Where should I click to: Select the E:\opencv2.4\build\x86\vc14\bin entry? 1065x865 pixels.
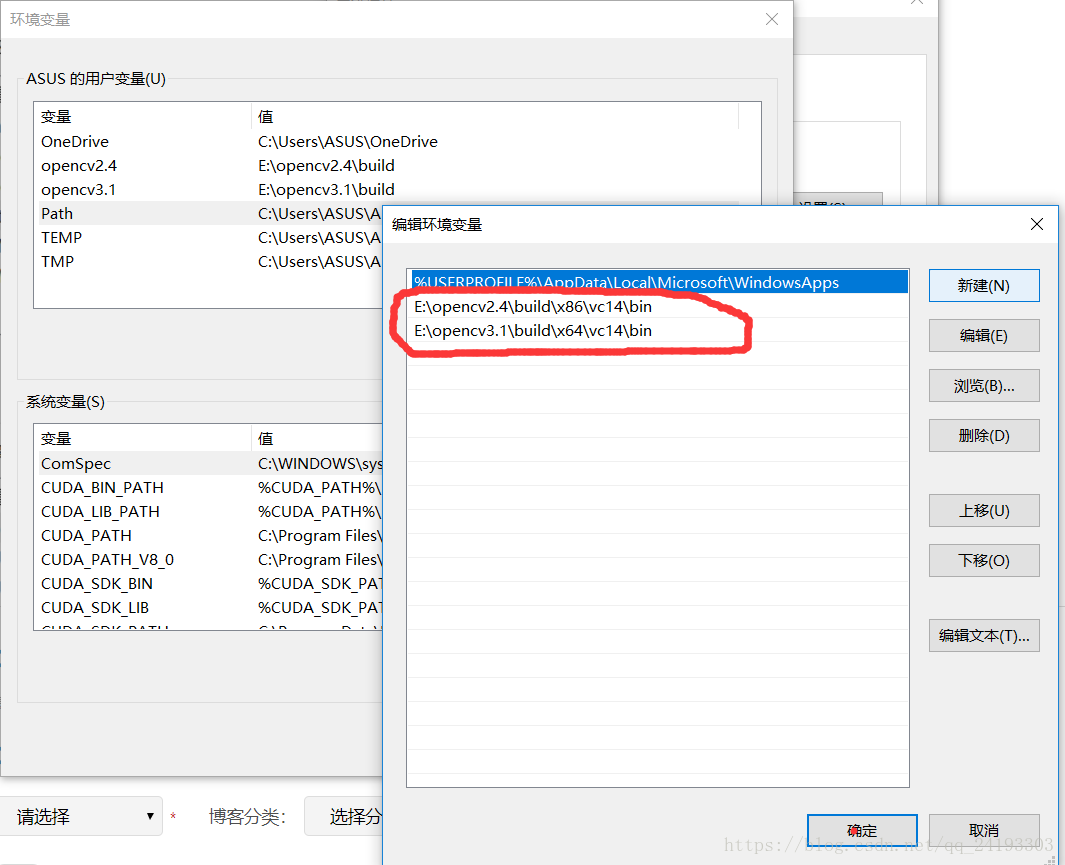tap(660, 306)
